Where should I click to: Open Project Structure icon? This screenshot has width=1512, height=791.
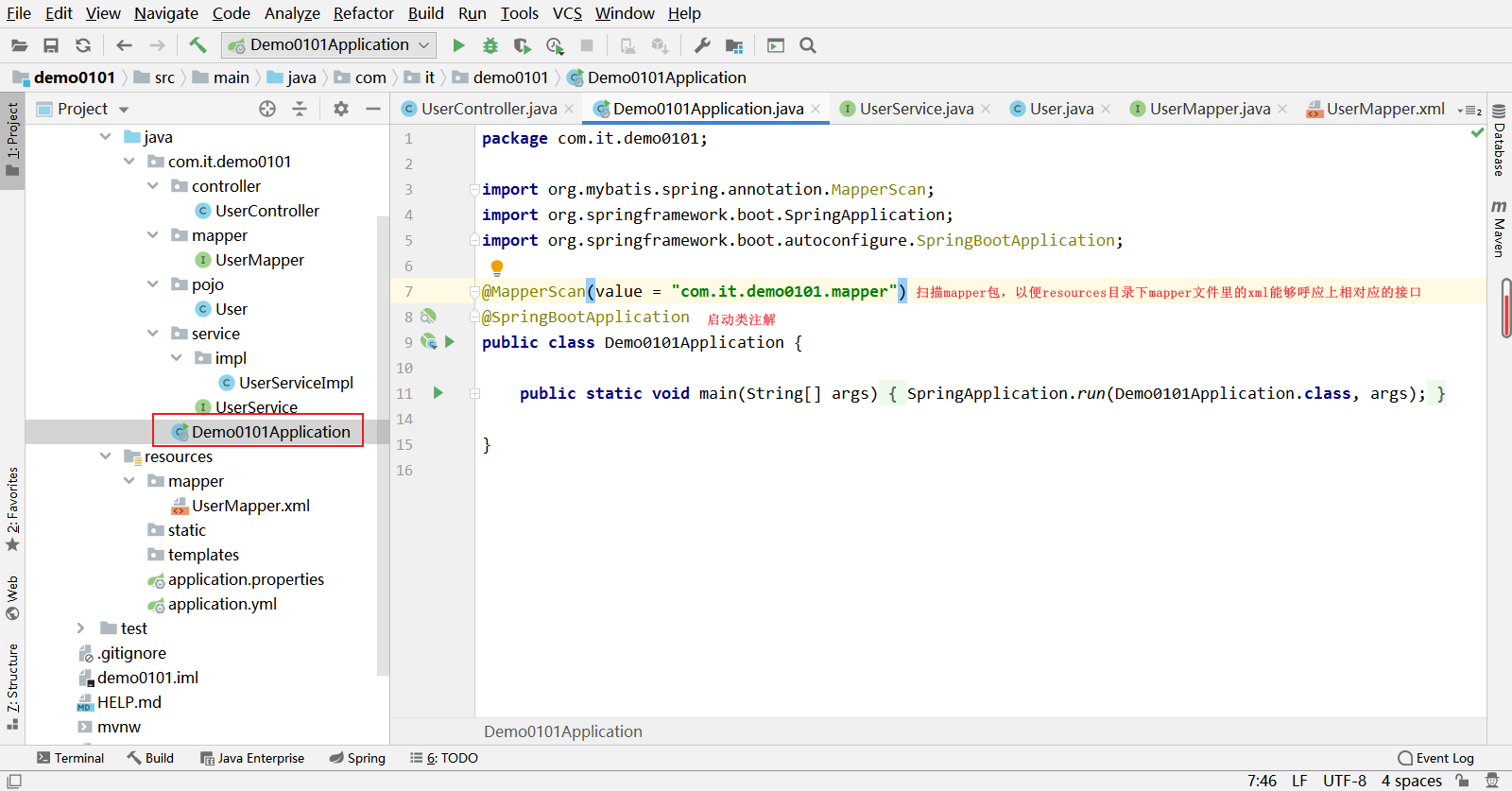click(x=734, y=45)
